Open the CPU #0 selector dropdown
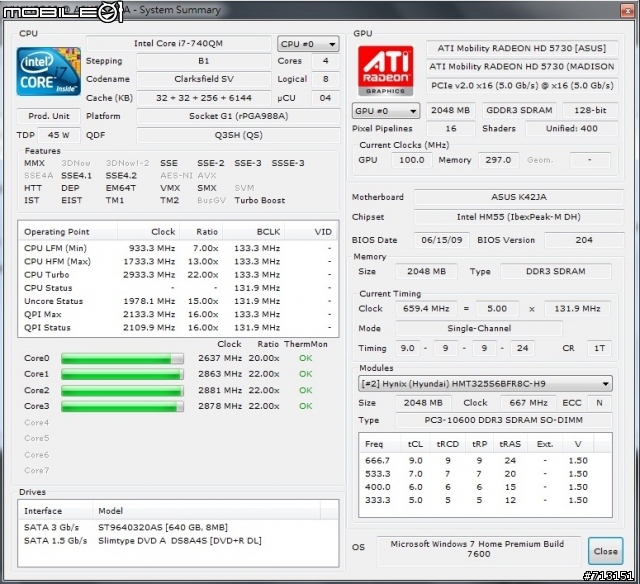Viewport: 640px width, 584px height. pos(308,44)
